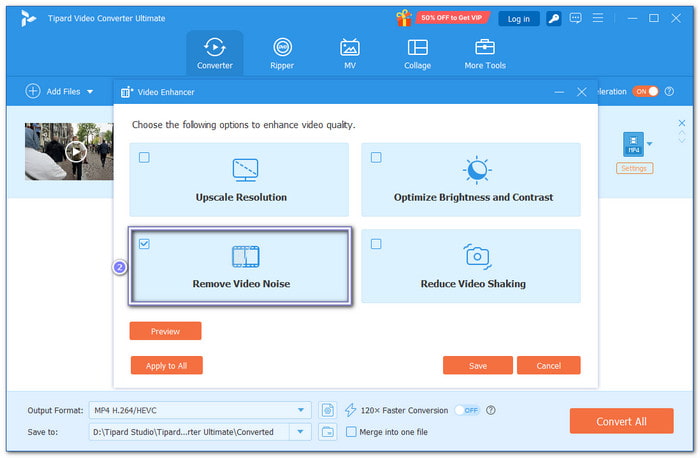Play the video thumbnail preview

pyautogui.click(x=76, y=152)
